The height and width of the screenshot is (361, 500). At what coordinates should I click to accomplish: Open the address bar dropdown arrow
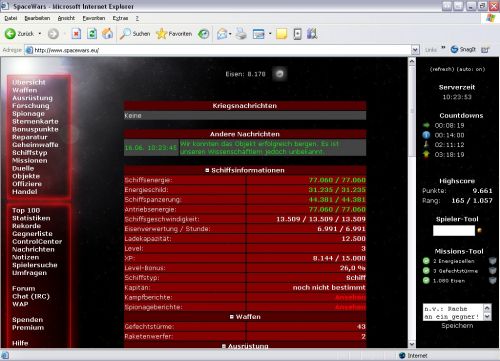[x=415, y=50]
